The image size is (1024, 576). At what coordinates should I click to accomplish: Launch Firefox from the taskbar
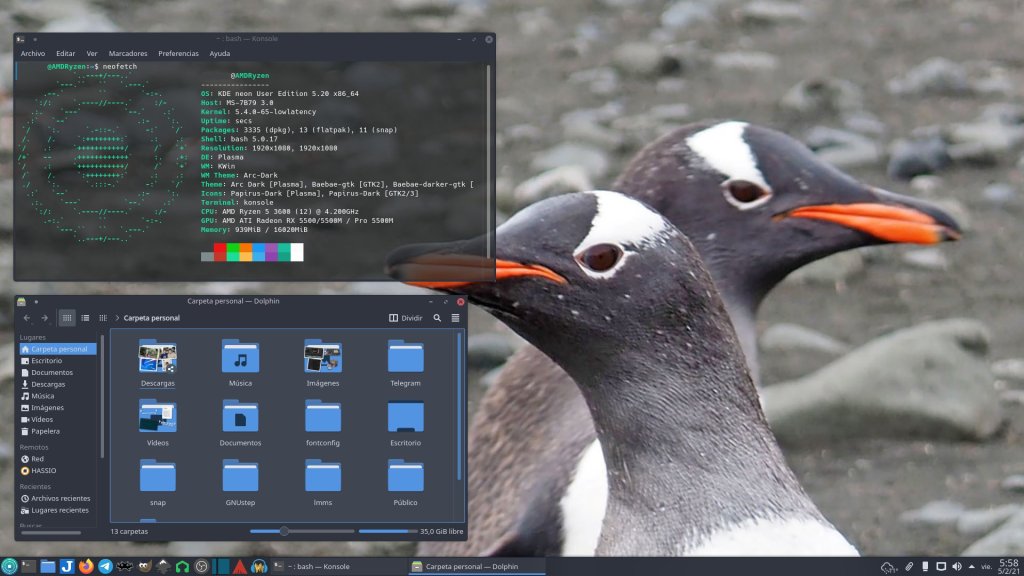pos(86,566)
